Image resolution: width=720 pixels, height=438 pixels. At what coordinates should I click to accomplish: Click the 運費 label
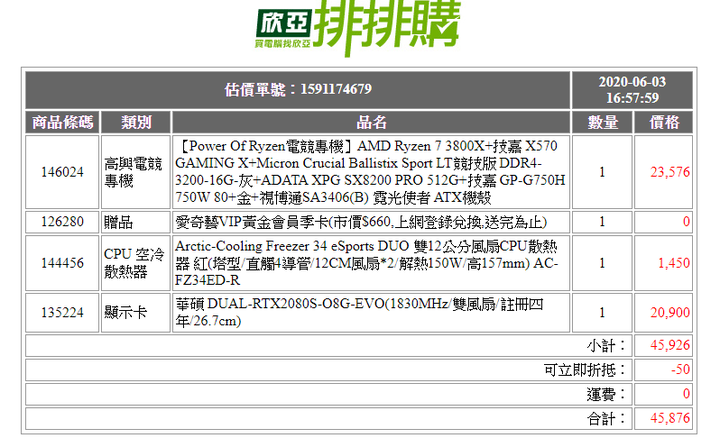(x=606, y=394)
